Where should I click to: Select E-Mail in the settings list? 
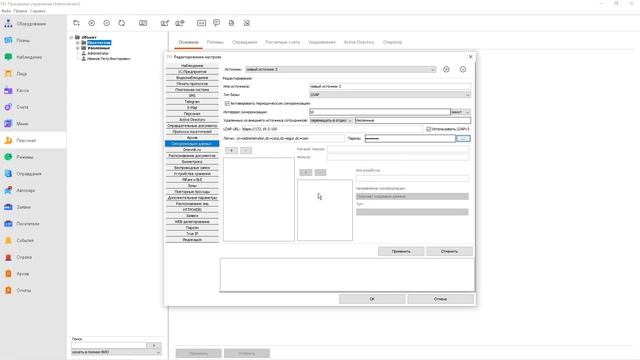coord(192,108)
